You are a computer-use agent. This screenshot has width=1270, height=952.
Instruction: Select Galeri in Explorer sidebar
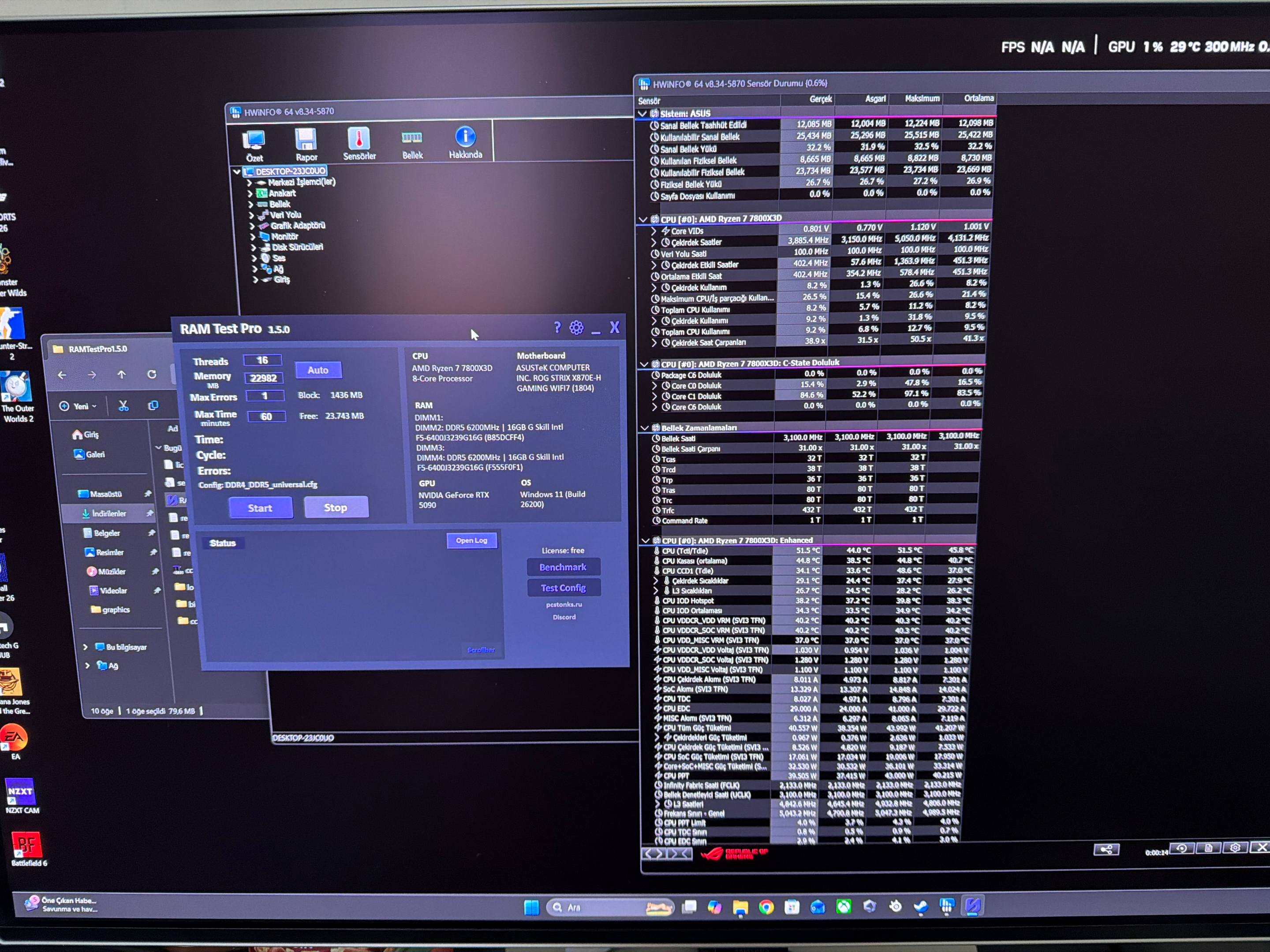click(x=90, y=454)
